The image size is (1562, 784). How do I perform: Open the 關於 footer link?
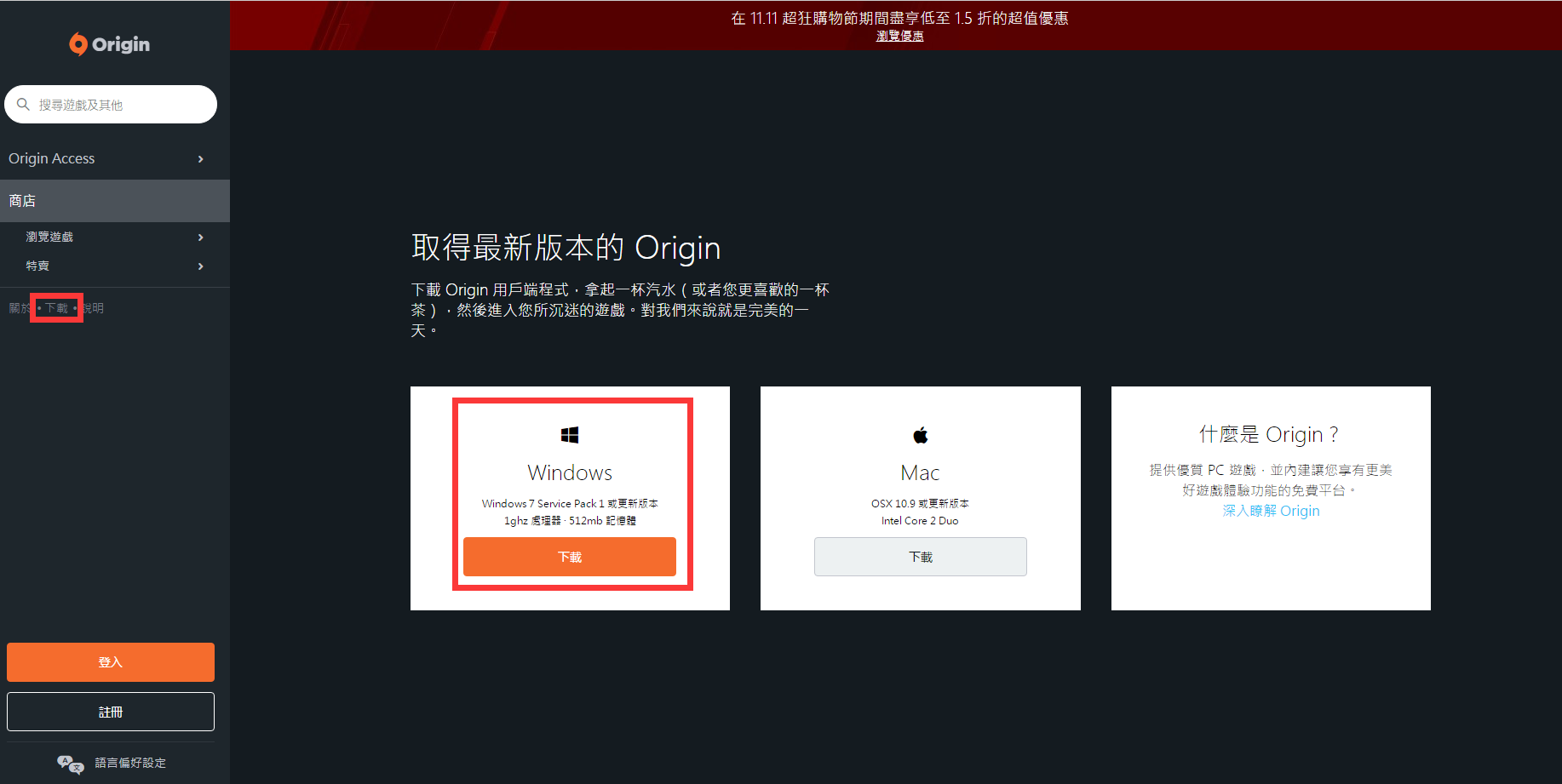coord(20,308)
